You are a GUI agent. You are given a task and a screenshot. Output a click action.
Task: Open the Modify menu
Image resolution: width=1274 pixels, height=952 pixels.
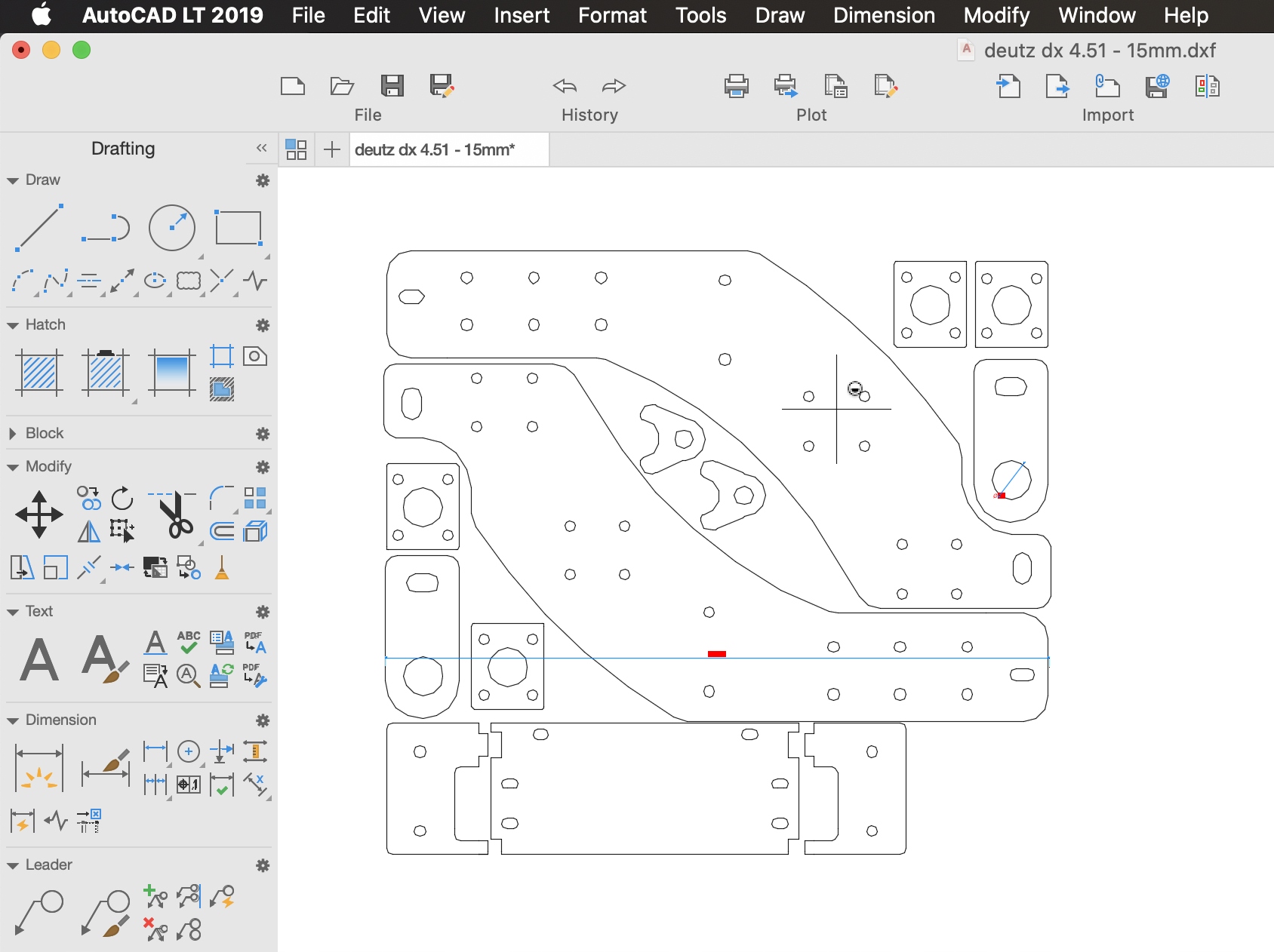(x=996, y=15)
